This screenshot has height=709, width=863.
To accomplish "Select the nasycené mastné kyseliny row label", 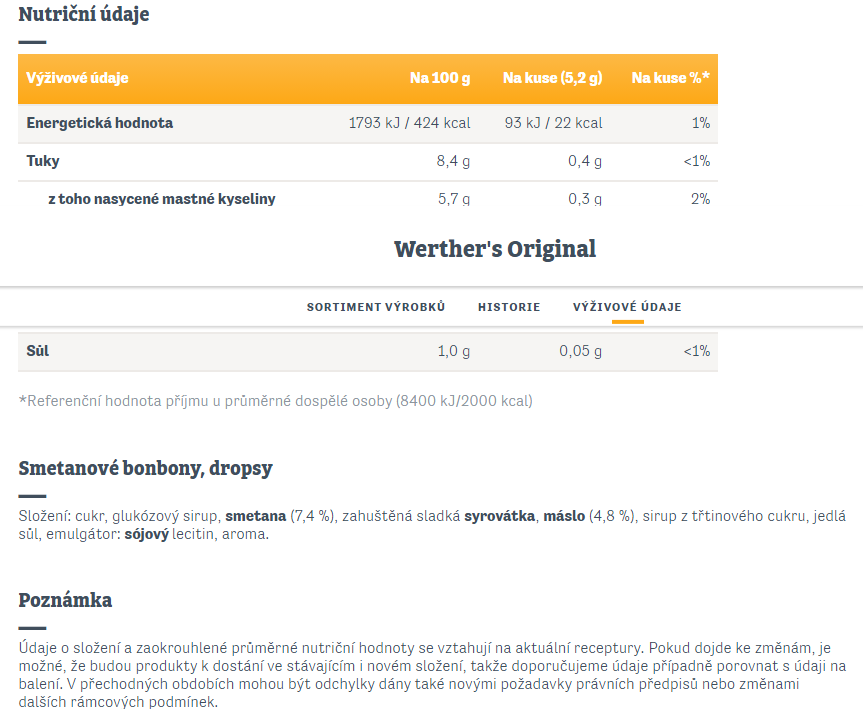I will [x=162, y=199].
